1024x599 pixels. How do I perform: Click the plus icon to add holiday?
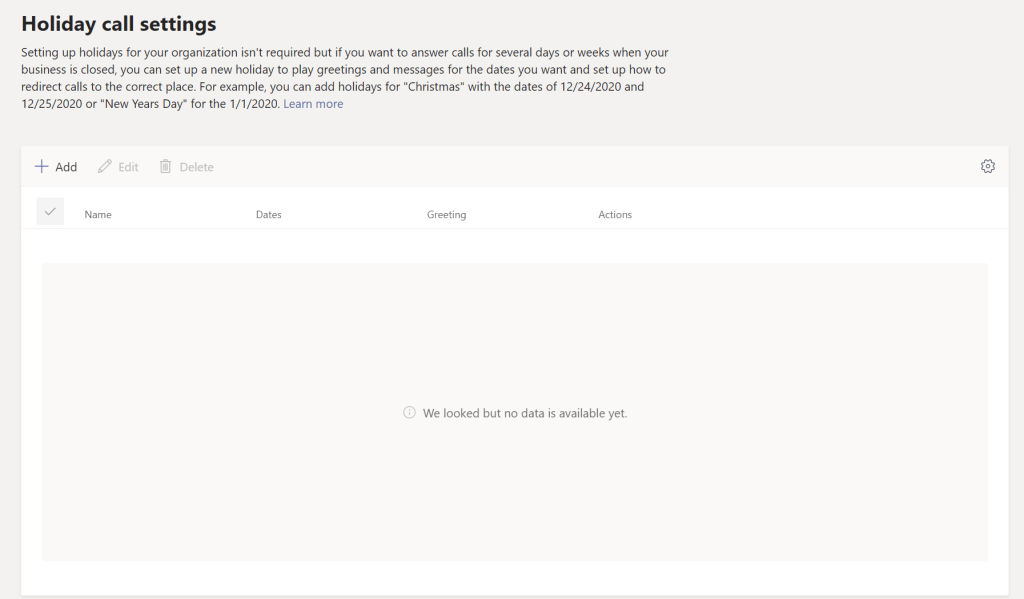click(x=41, y=167)
